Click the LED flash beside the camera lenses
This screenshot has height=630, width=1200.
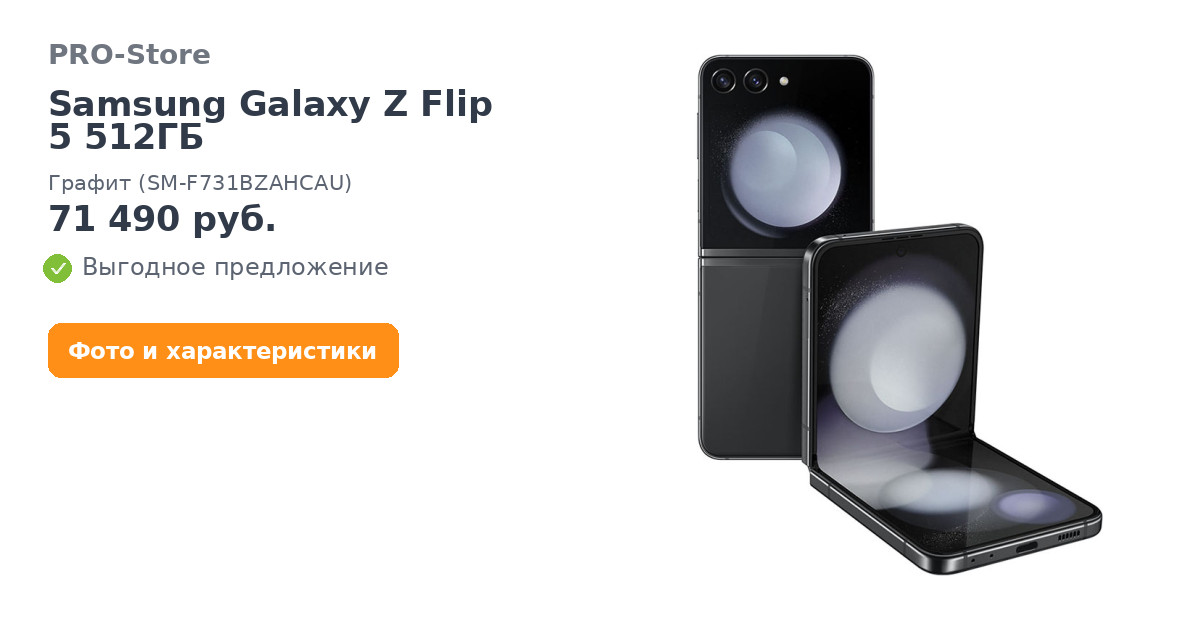pyautogui.click(x=784, y=80)
